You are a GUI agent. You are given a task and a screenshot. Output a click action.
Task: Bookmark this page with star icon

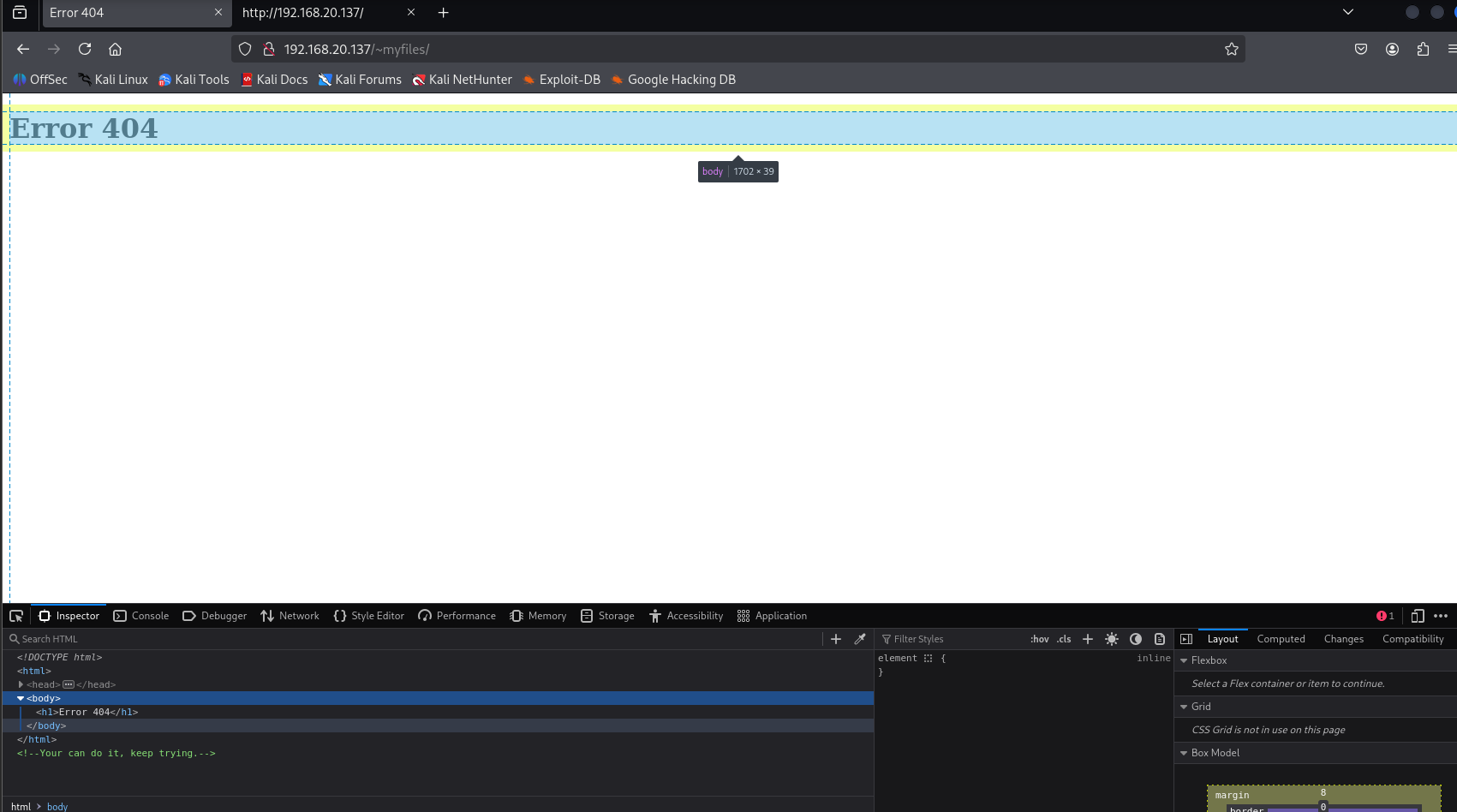tap(1232, 50)
